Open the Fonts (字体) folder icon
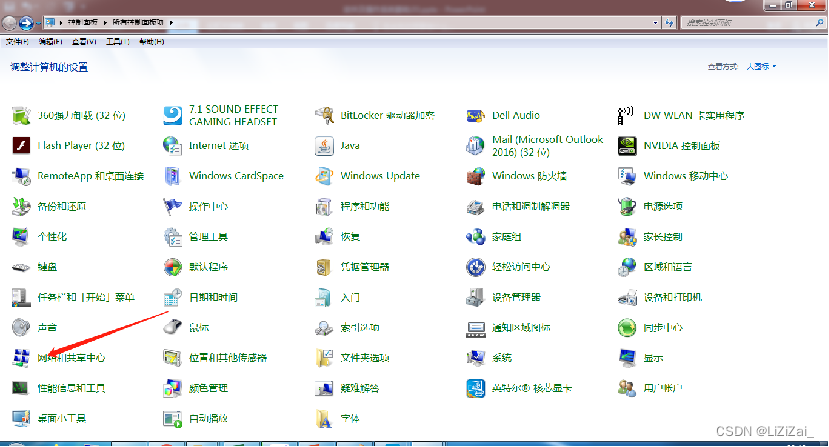829x447 pixels. pyautogui.click(x=324, y=418)
